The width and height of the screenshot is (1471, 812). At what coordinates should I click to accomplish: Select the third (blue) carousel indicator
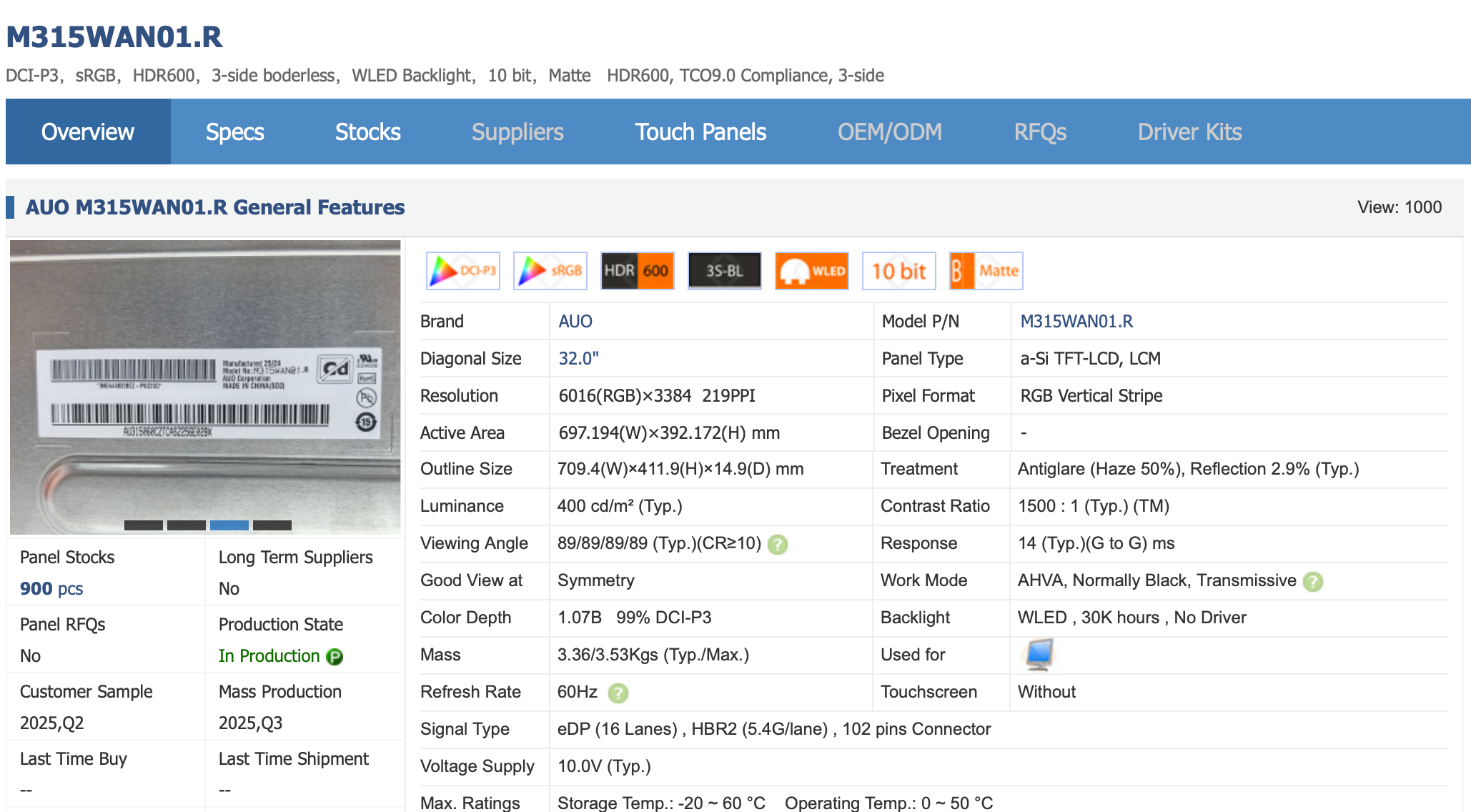click(x=229, y=525)
